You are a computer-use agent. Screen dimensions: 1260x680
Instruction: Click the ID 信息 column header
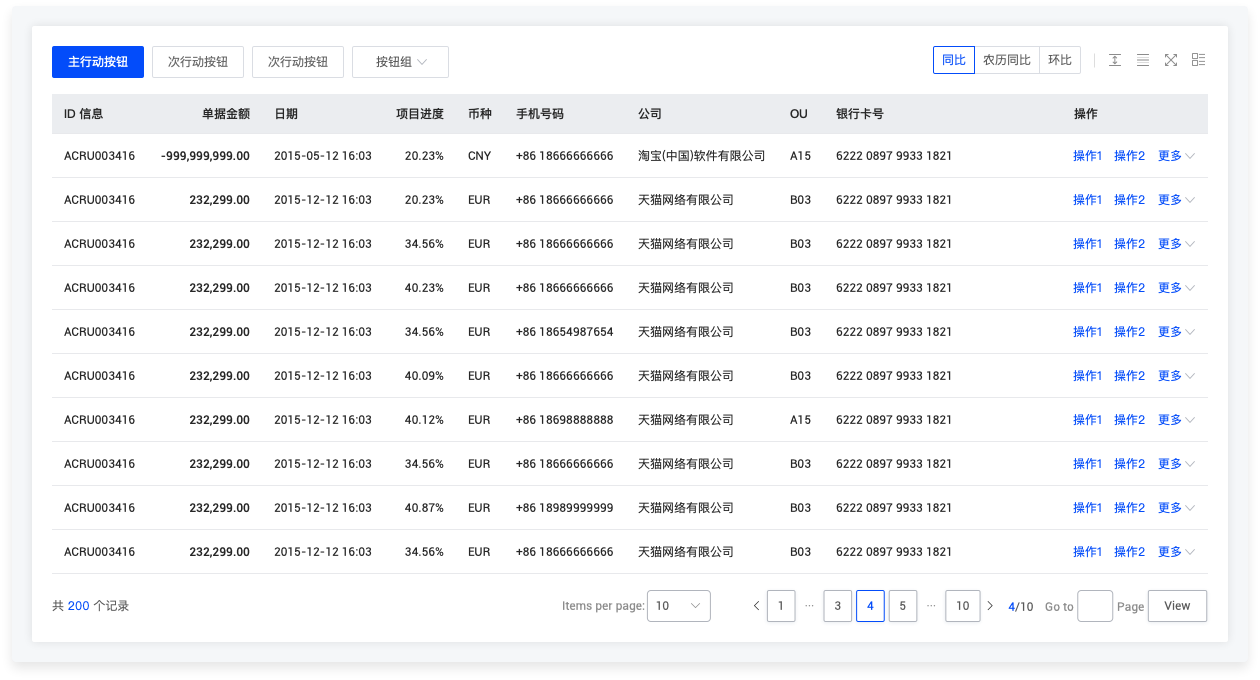click(x=83, y=114)
